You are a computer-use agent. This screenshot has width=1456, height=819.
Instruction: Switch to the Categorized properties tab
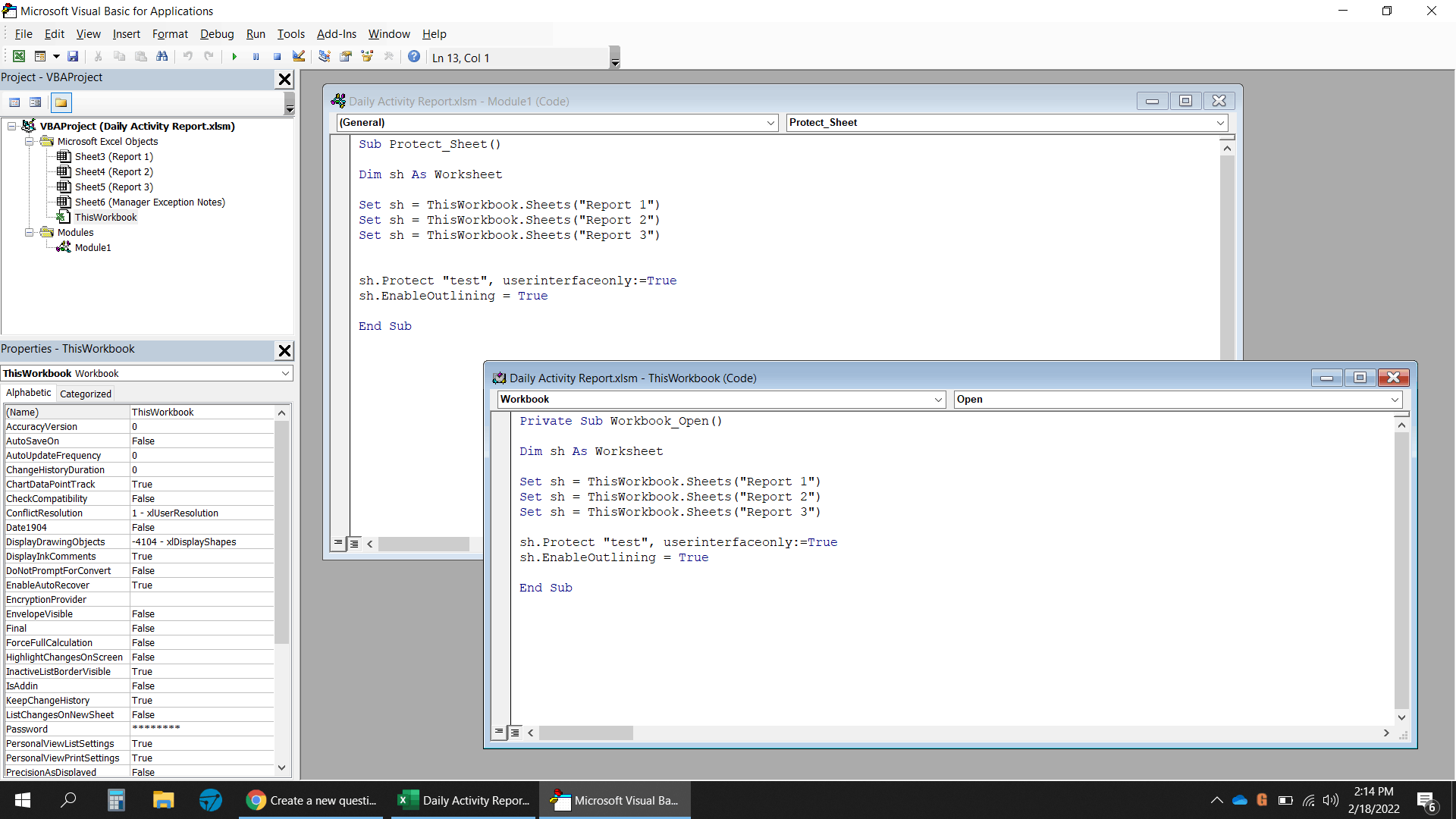pyautogui.click(x=86, y=394)
